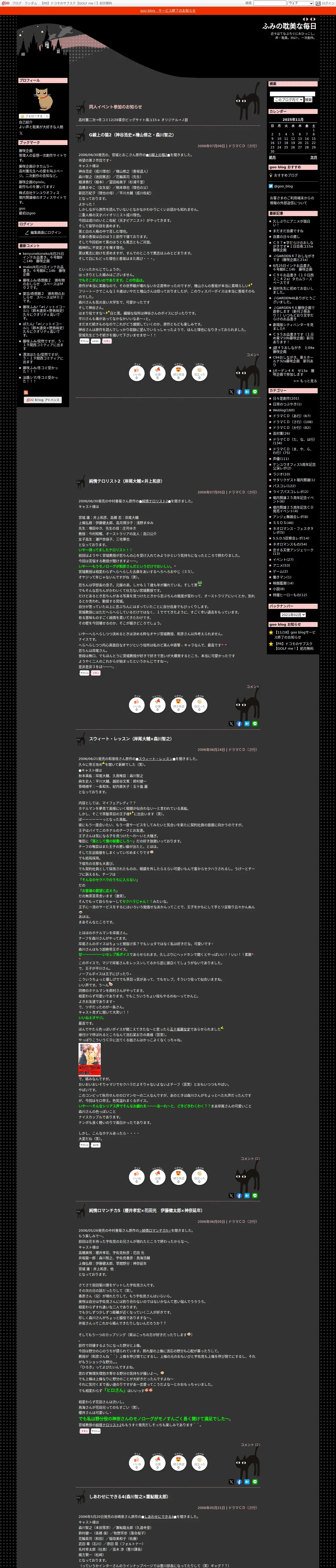Screen dimensions: 336x1568
Task: Open the 自己紹介 profile link
Action: coord(26,122)
